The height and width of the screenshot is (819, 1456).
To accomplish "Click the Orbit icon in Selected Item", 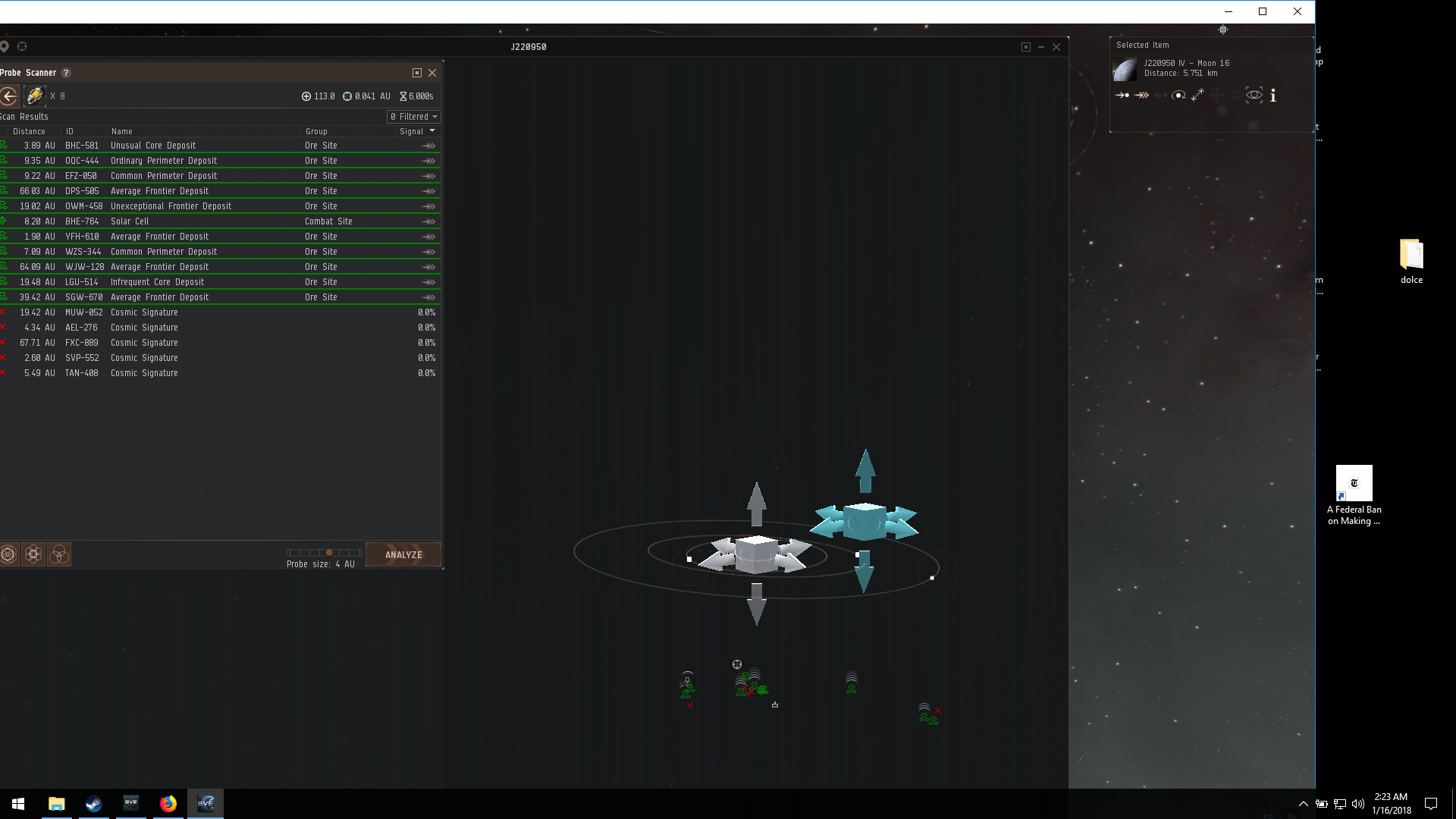I will click(x=1178, y=96).
